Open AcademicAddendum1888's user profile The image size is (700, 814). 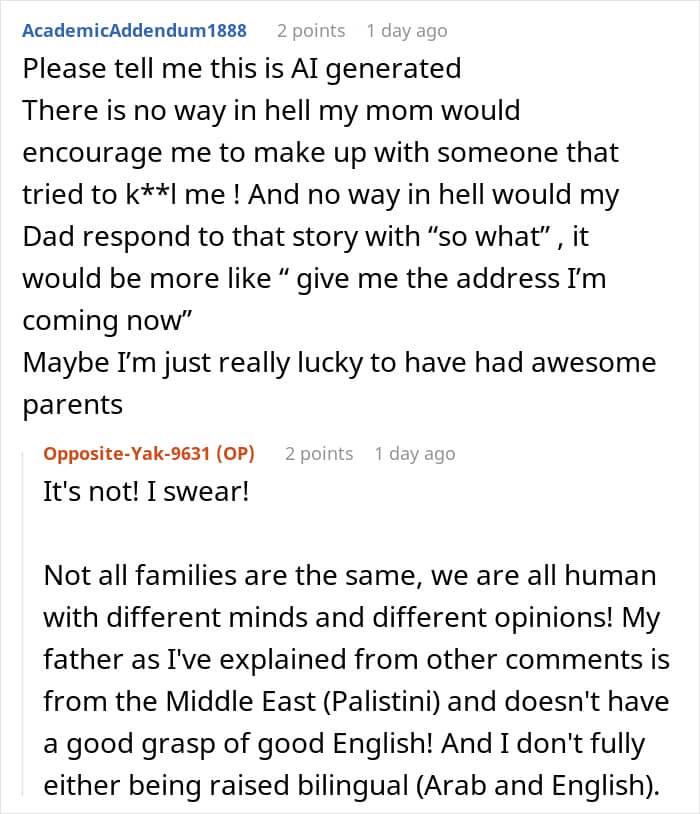[x=134, y=31]
